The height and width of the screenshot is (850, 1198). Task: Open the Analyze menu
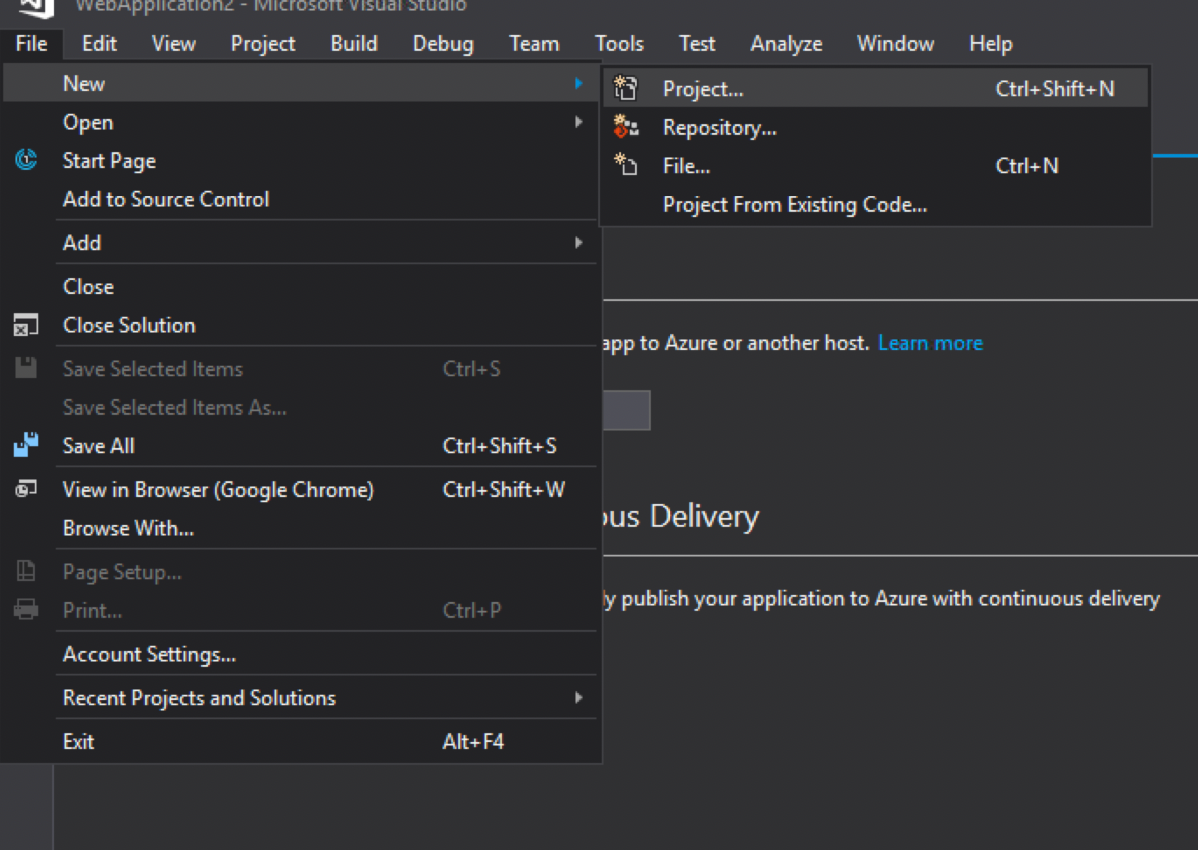(x=786, y=44)
